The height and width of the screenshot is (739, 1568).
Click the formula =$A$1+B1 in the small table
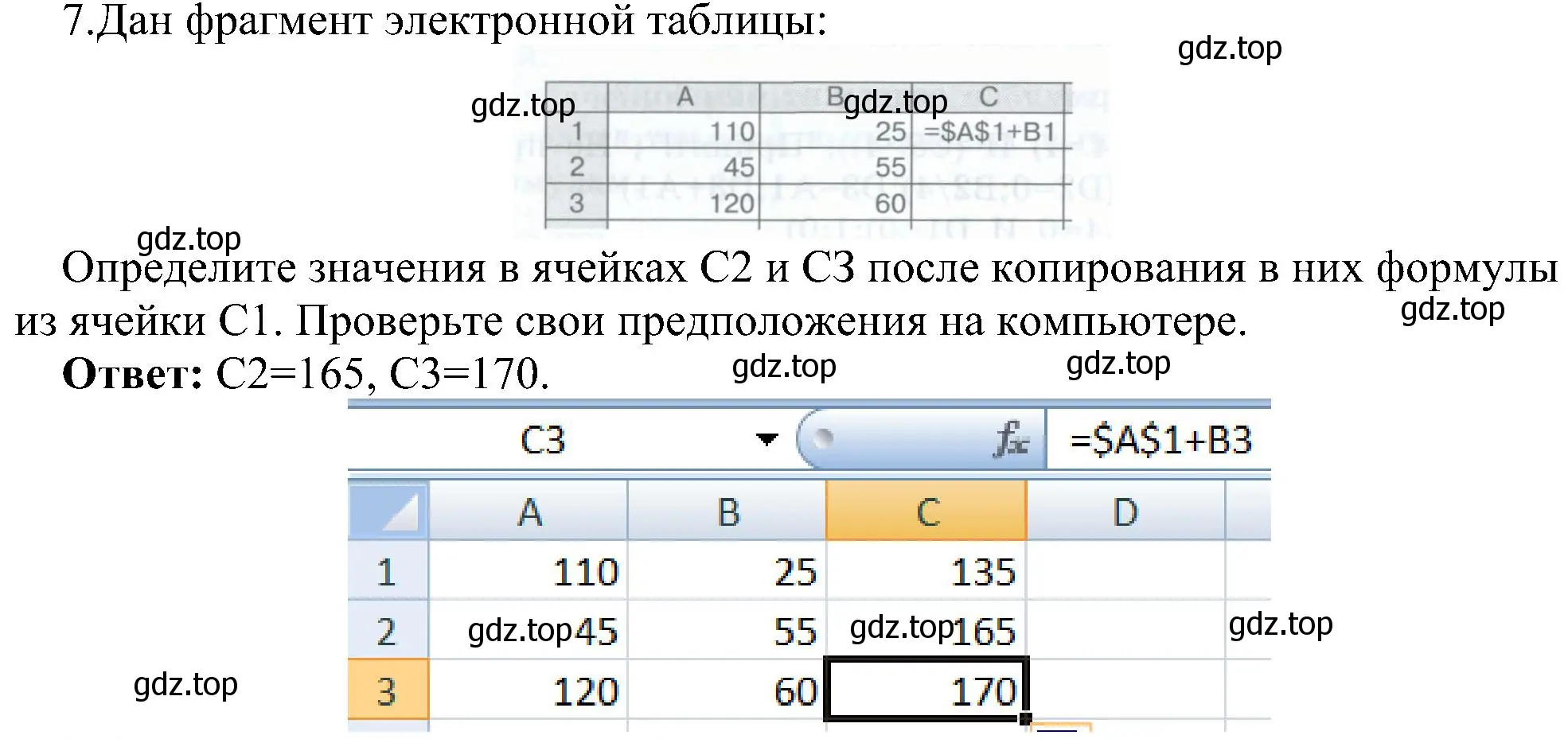click(x=989, y=131)
